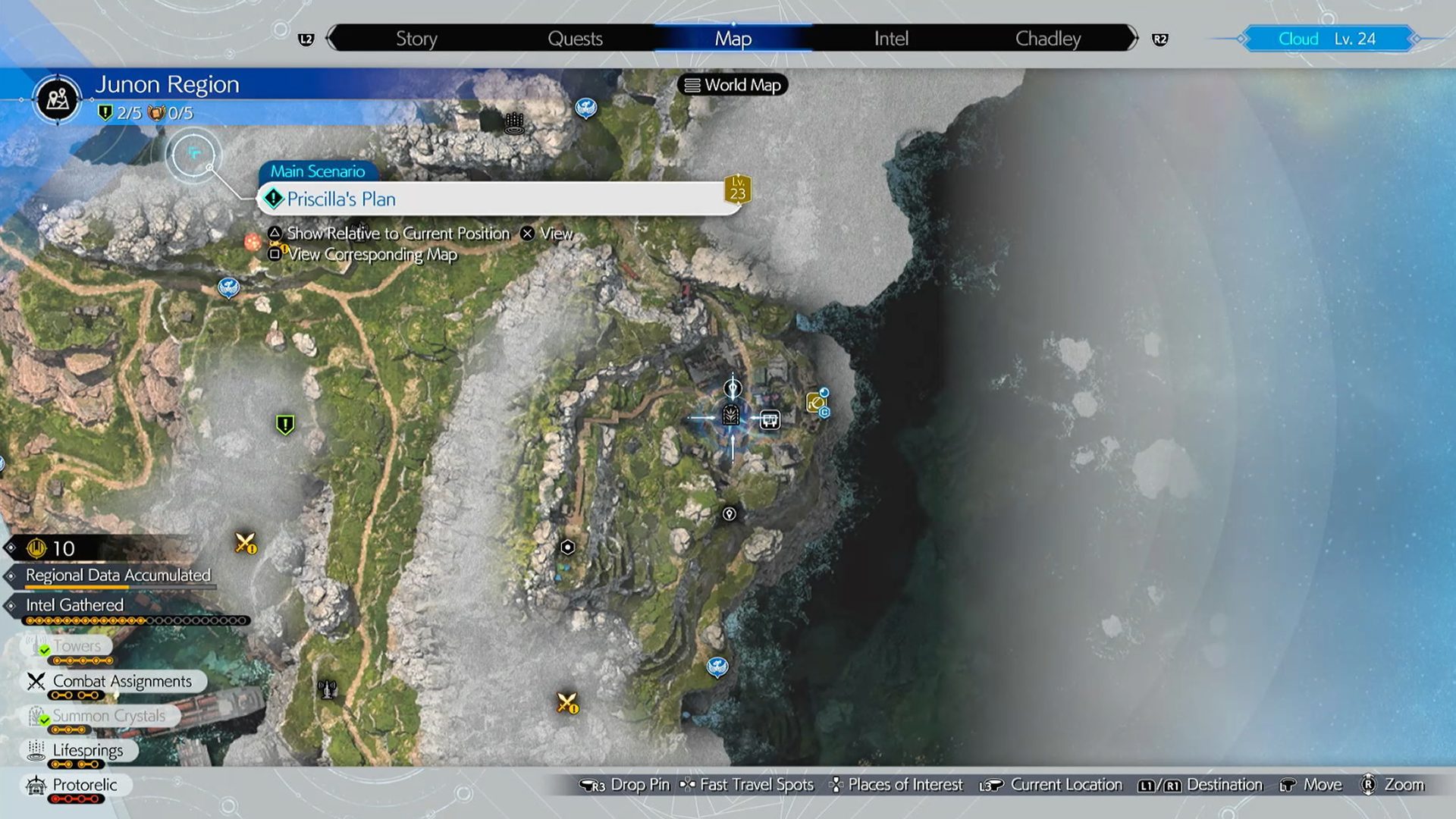The image size is (1456, 819).
Task: Go to the Intel tab
Action: pyautogui.click(x=891, y=39)
